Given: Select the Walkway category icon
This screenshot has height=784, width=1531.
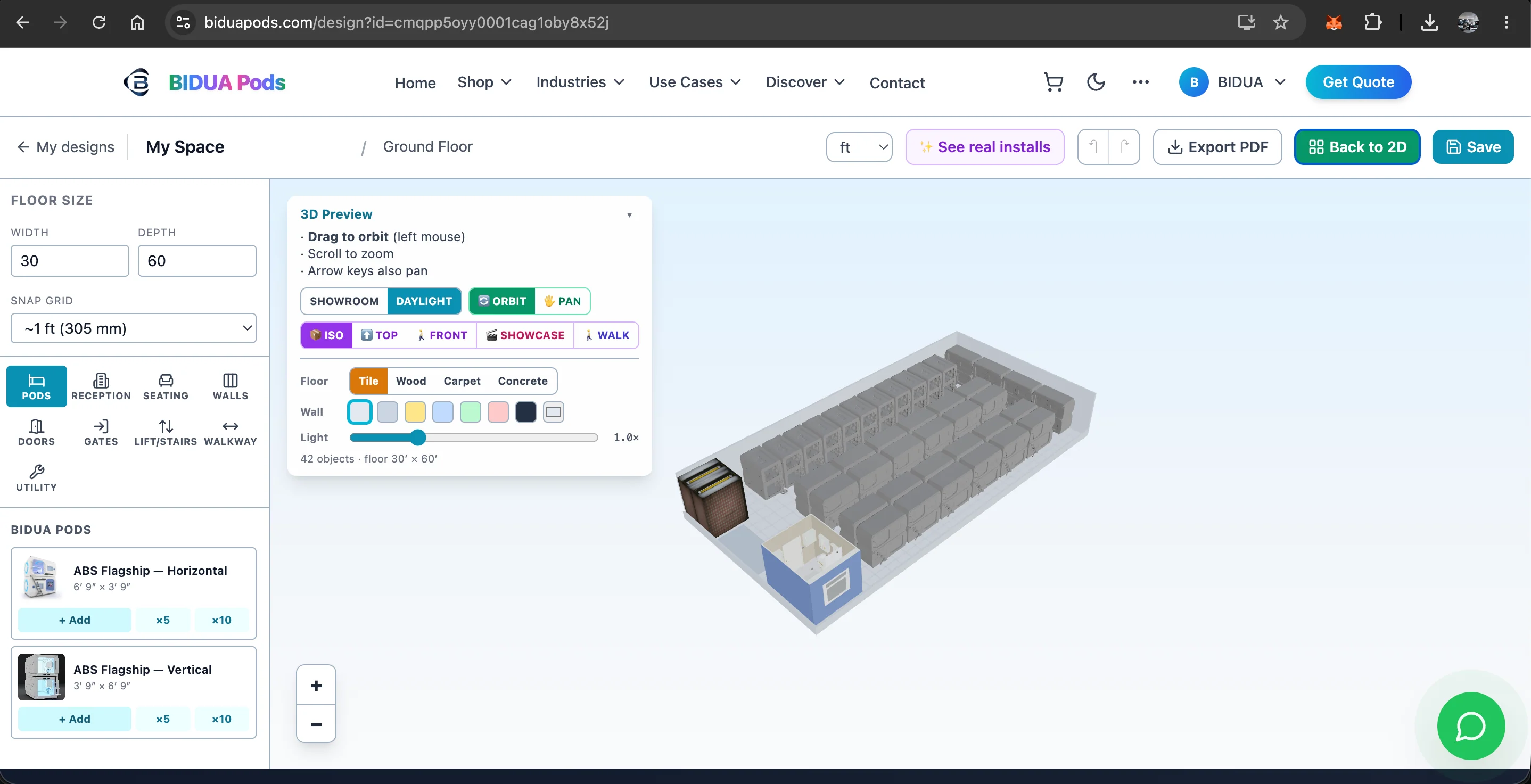Looking at the screenshot, I should (x=231, y=432).
